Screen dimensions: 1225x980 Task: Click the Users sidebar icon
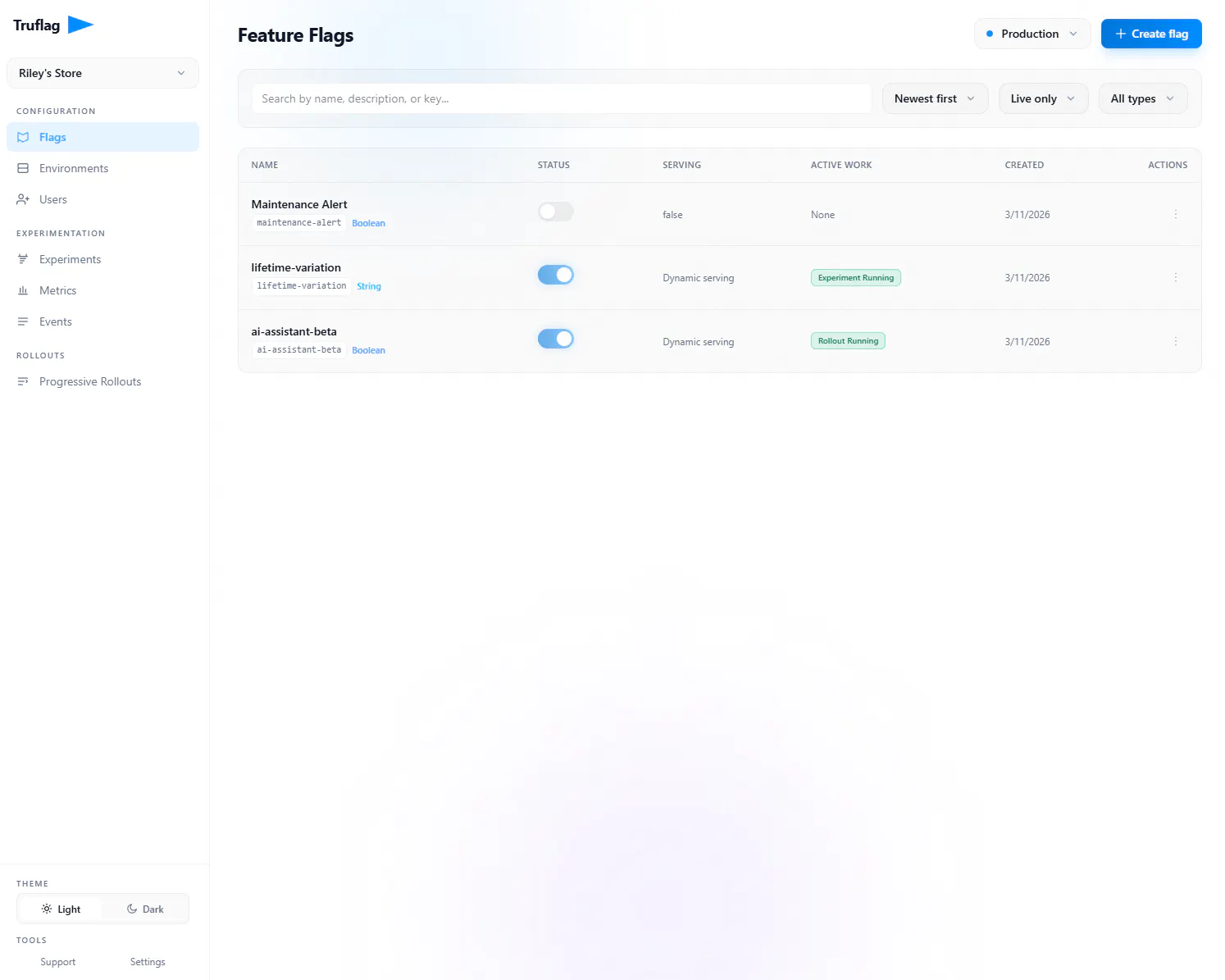click(23, 199)
